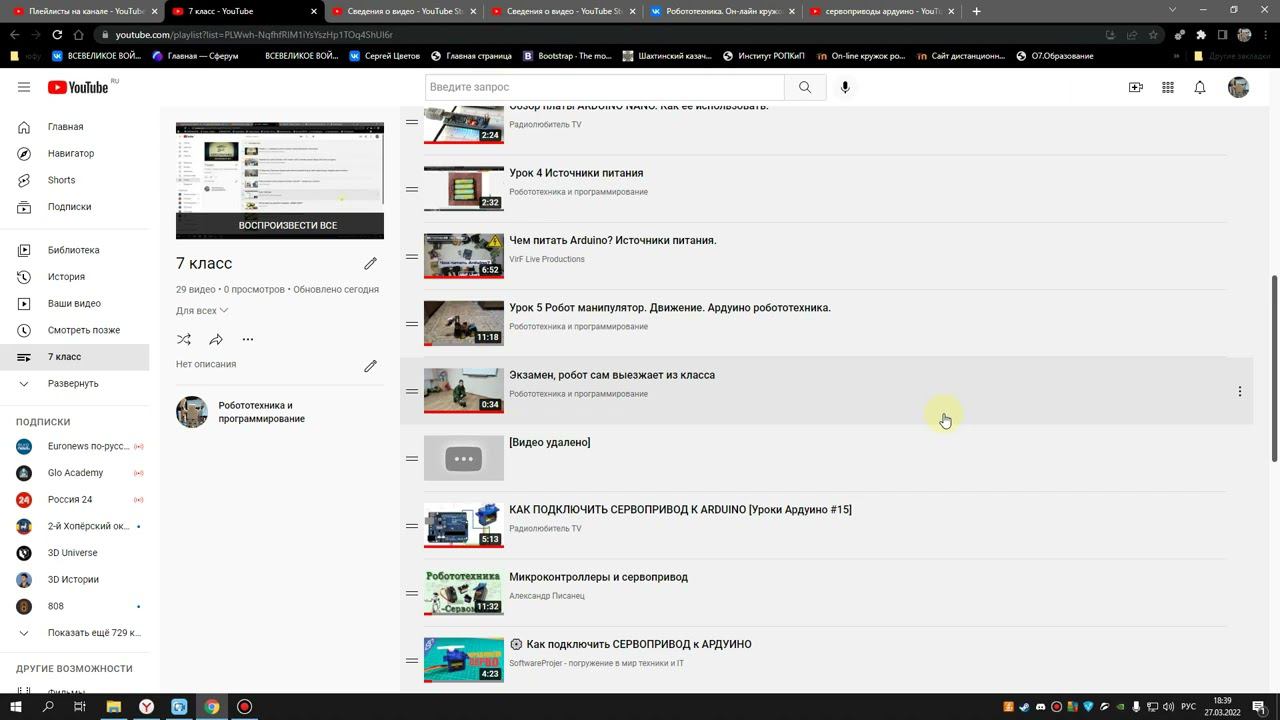
Task: Activate voice search microphone
Action: coord(845,87)
